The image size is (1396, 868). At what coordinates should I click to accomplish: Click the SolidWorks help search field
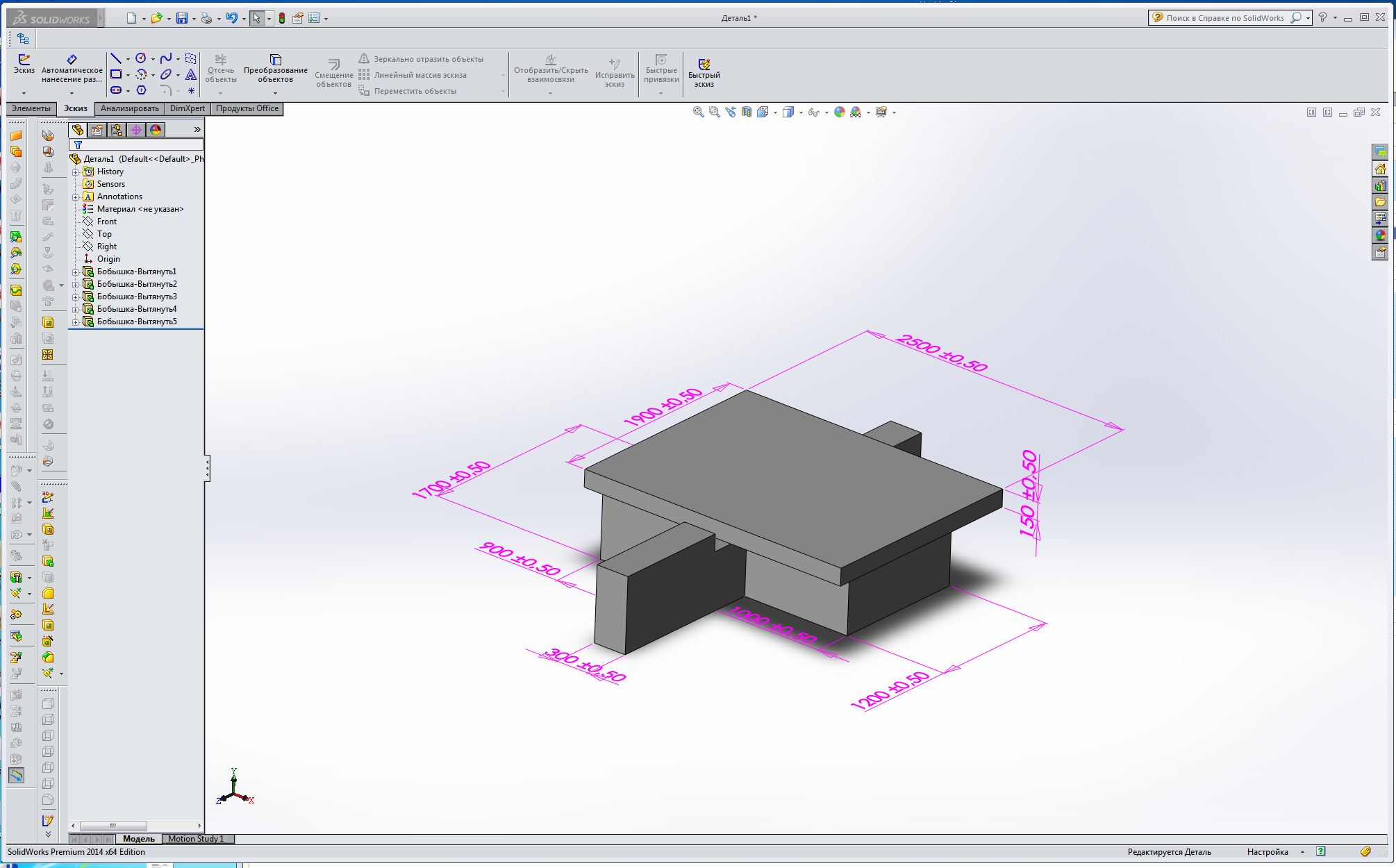point(1224,18)
